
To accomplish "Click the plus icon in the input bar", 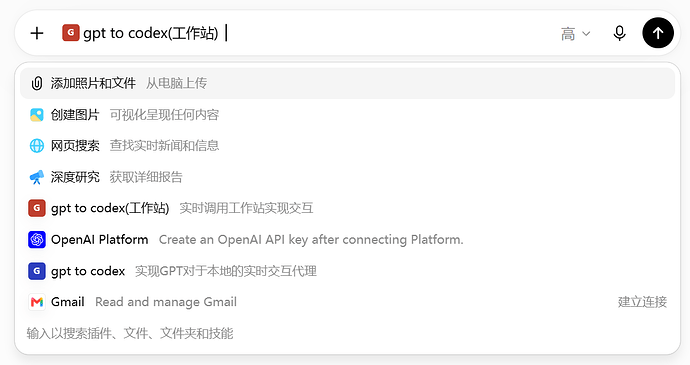I will tap(37, 33).
